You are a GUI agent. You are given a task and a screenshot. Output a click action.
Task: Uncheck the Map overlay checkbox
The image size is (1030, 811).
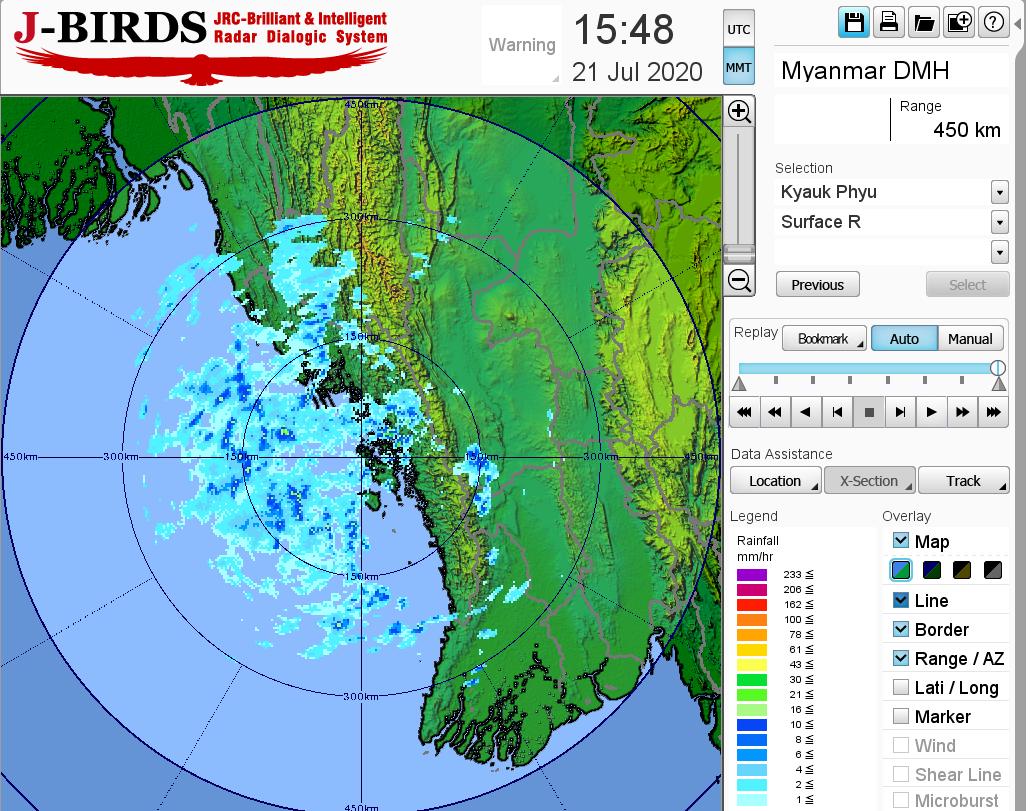[x=901, y=541]
